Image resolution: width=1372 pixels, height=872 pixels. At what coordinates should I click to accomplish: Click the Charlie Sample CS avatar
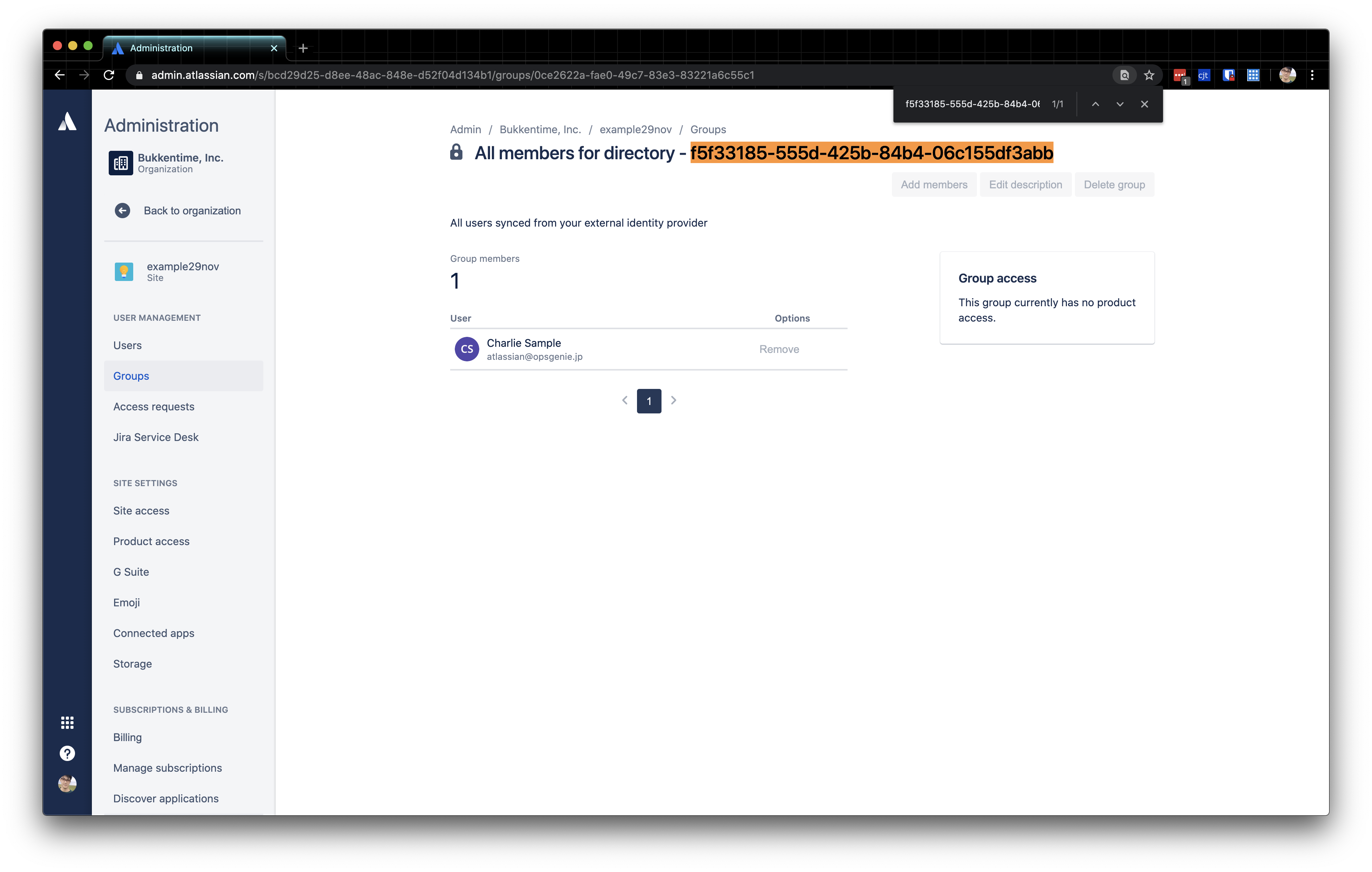point(467,349)
